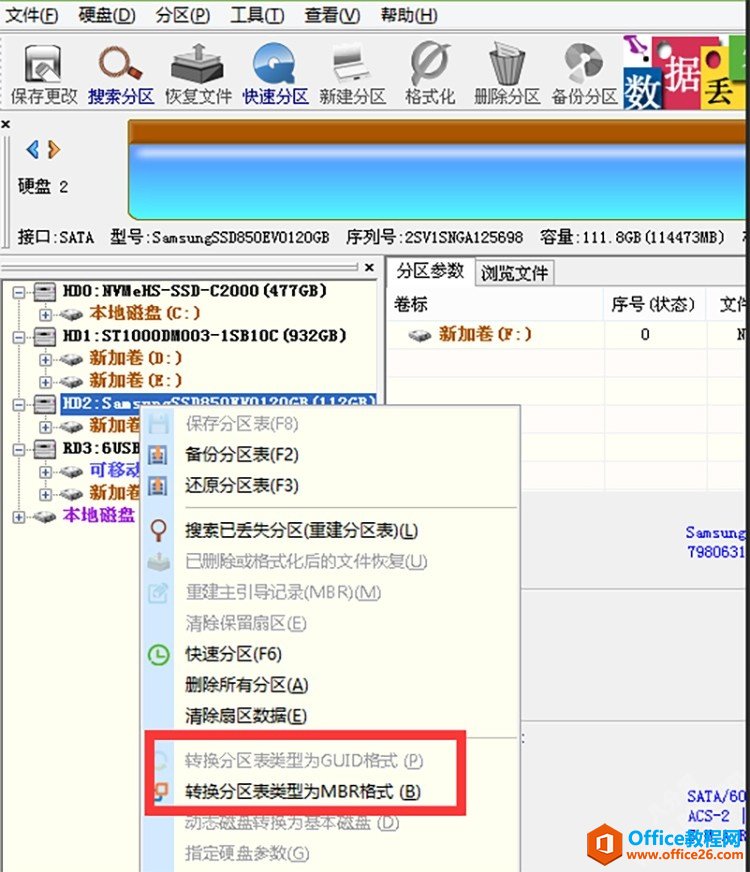Screen dimensions: 750x872
Task: Click the magnifier icon for lost partitions
Action: pyautogui.click(x=158, y=530)
